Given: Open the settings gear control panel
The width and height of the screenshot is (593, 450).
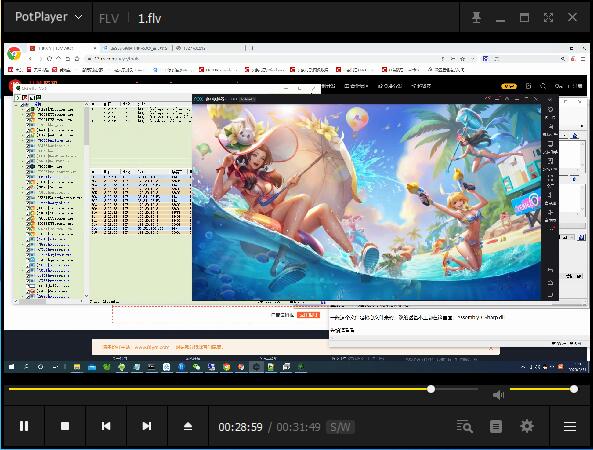Looking at the screenshot, I should pyautogui.click(x=527, y=426).
